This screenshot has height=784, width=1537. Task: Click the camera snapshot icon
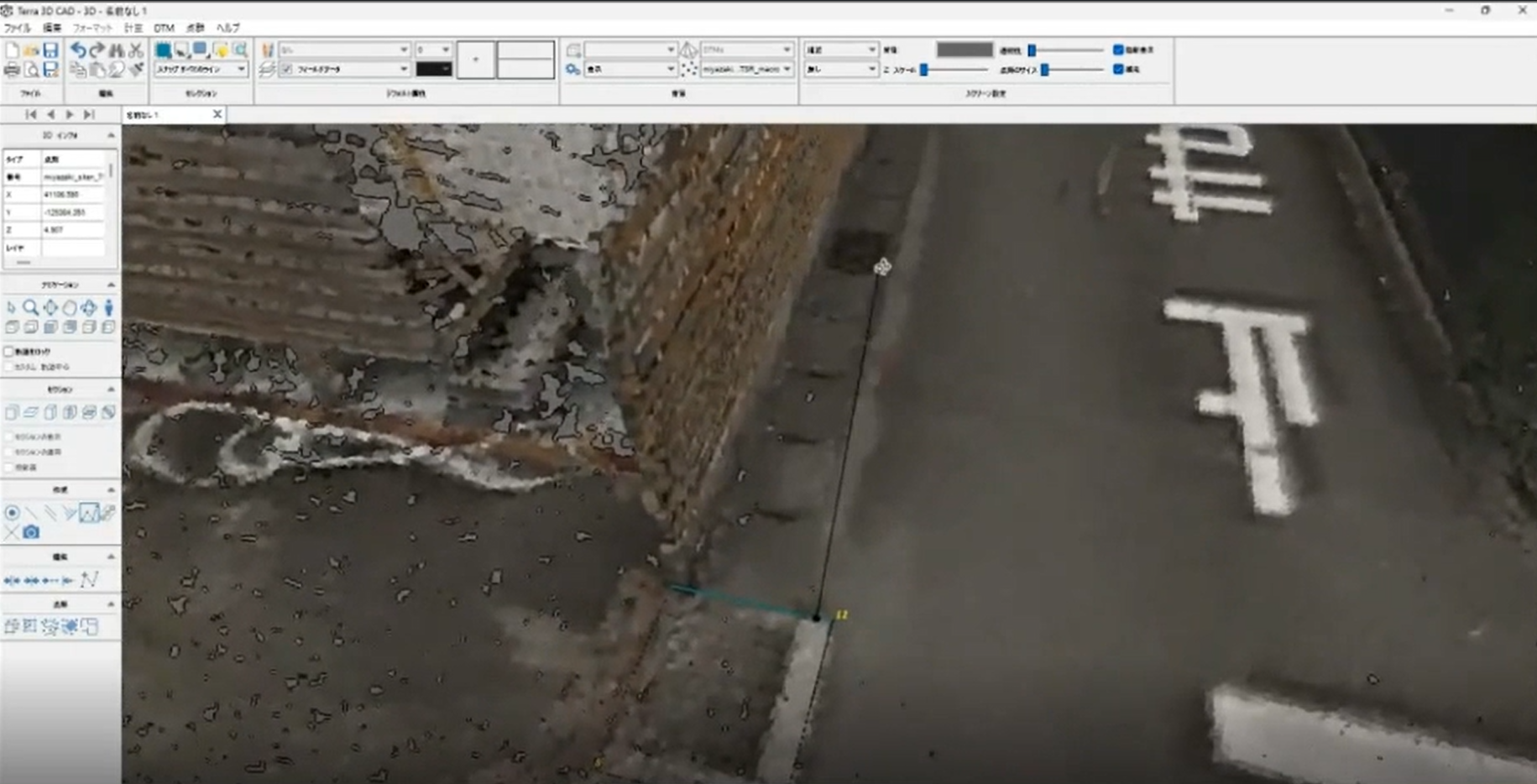click(31, 532)
